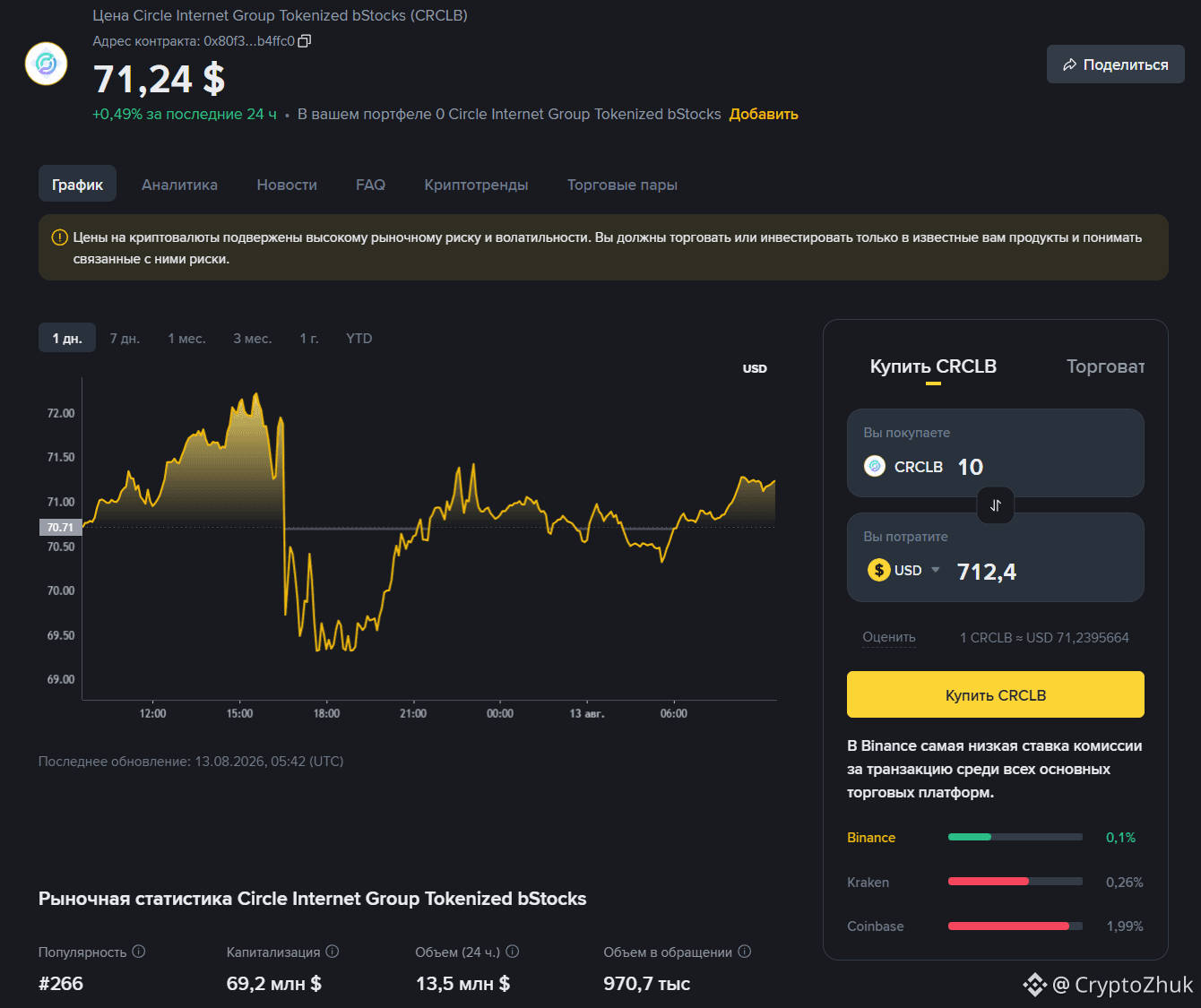Click the USD dollar coin icon
The image size is (1201, 1008).
(x=878, y=570)
